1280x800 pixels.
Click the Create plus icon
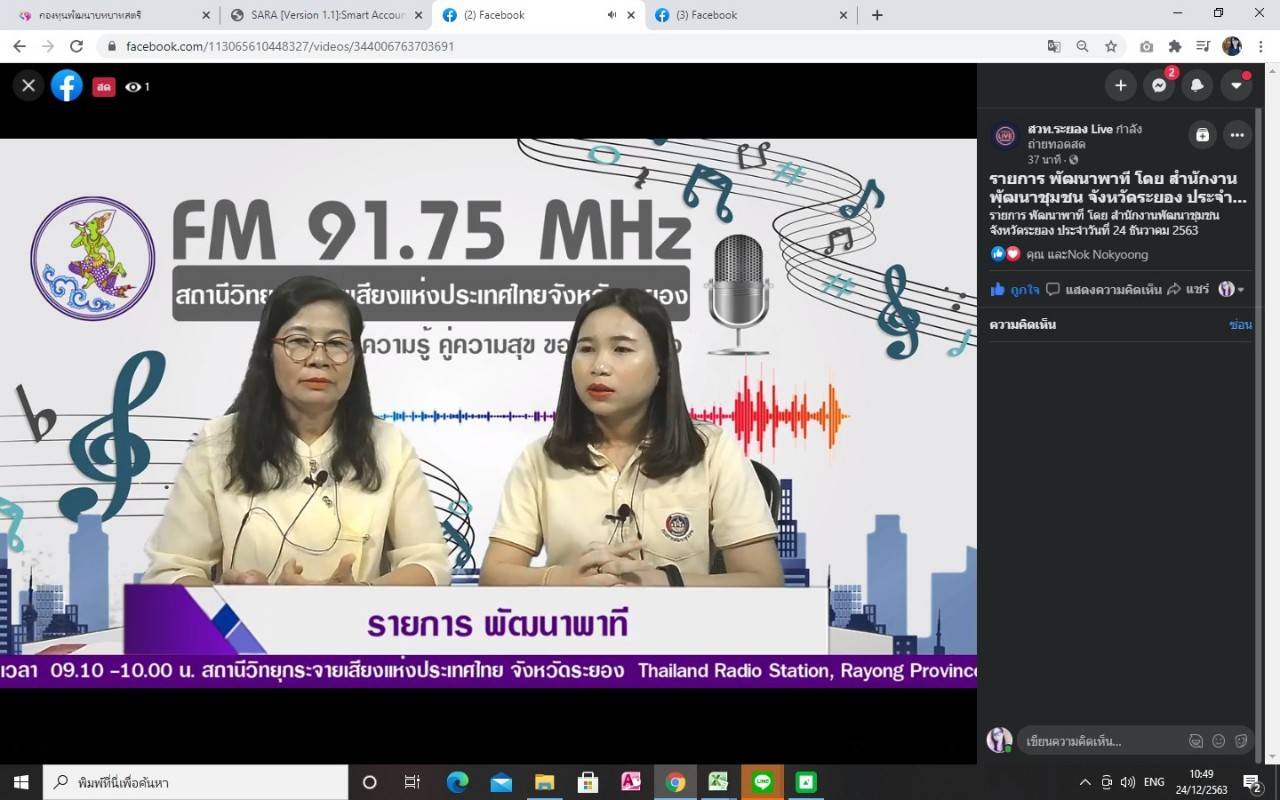tap(1120, 86)
